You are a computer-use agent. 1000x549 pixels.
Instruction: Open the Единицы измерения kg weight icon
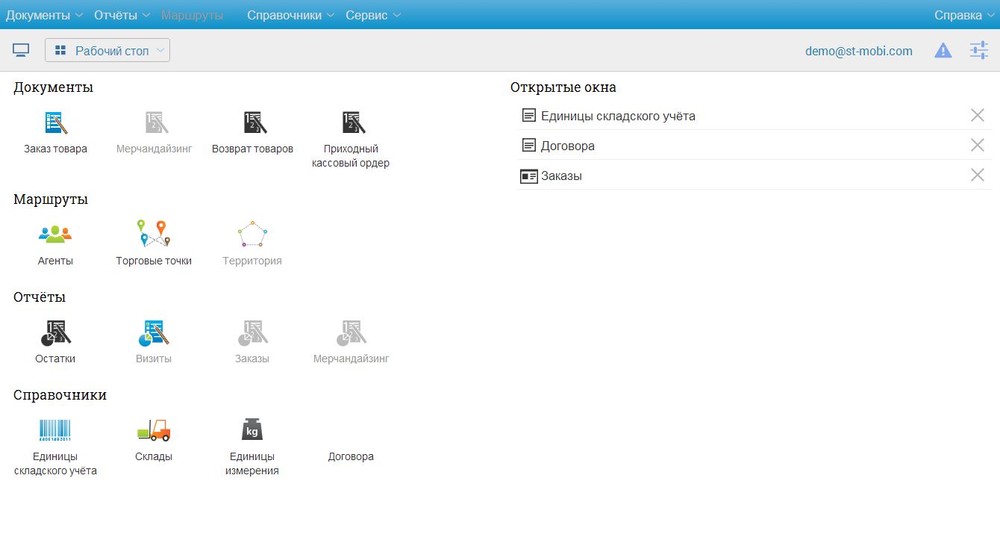pos(252,430)
